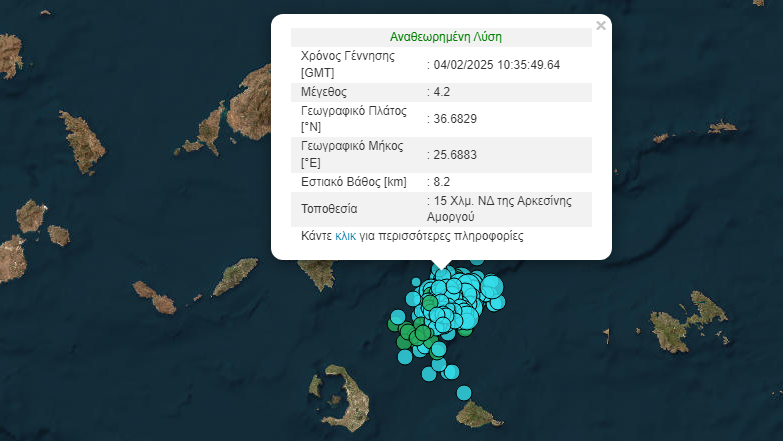Select the focal depth value 8.2
The height and width of the screenshot is (441, 783).
(x=442, y=182)
